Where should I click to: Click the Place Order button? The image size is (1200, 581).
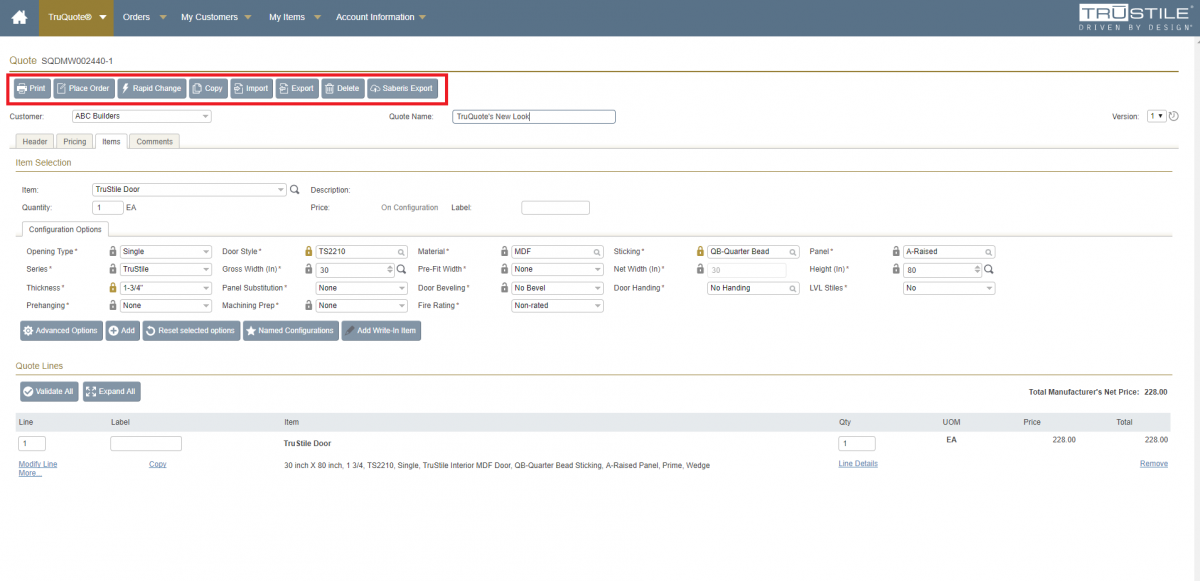84,88
